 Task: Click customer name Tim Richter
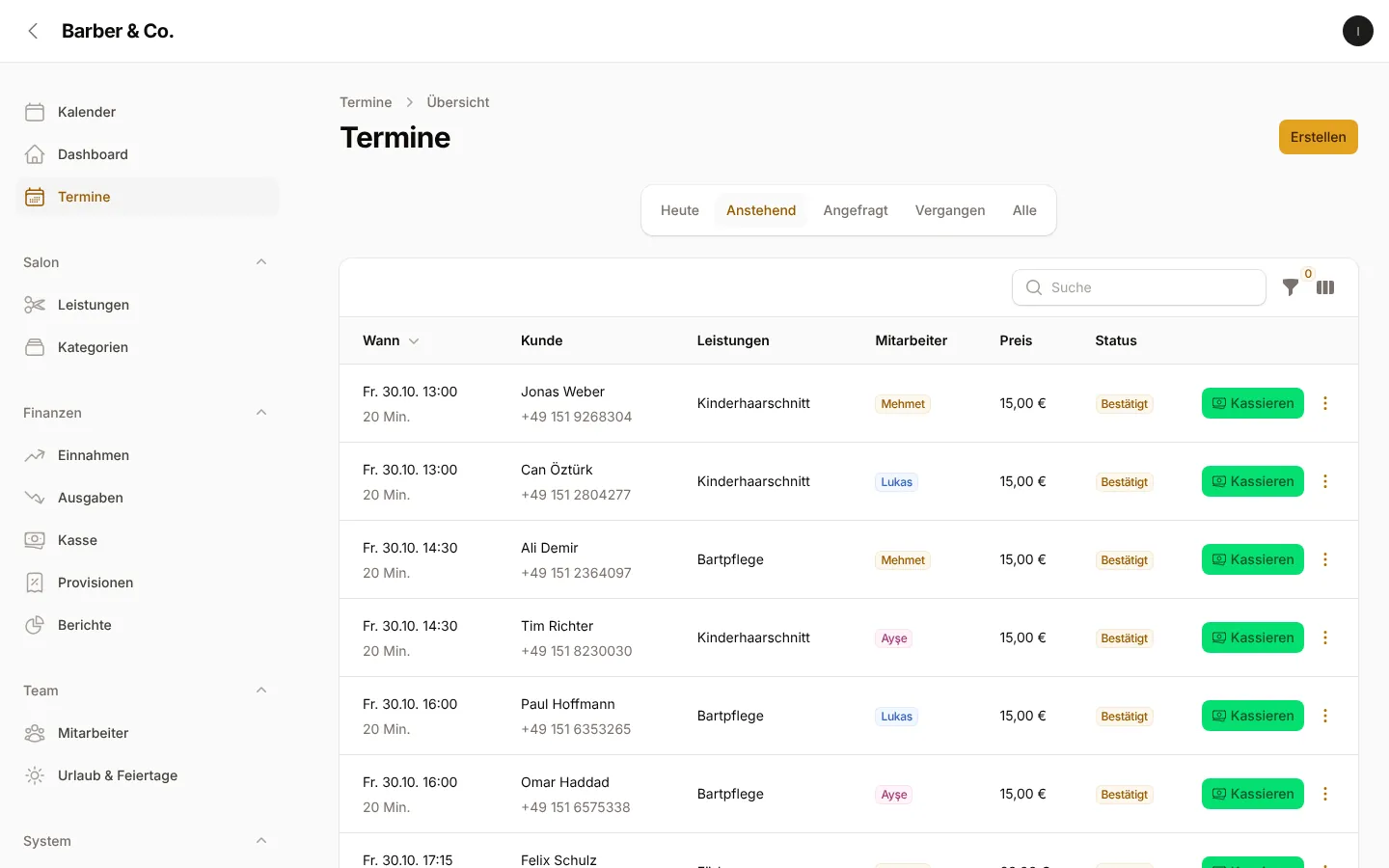tap(558, 626)
